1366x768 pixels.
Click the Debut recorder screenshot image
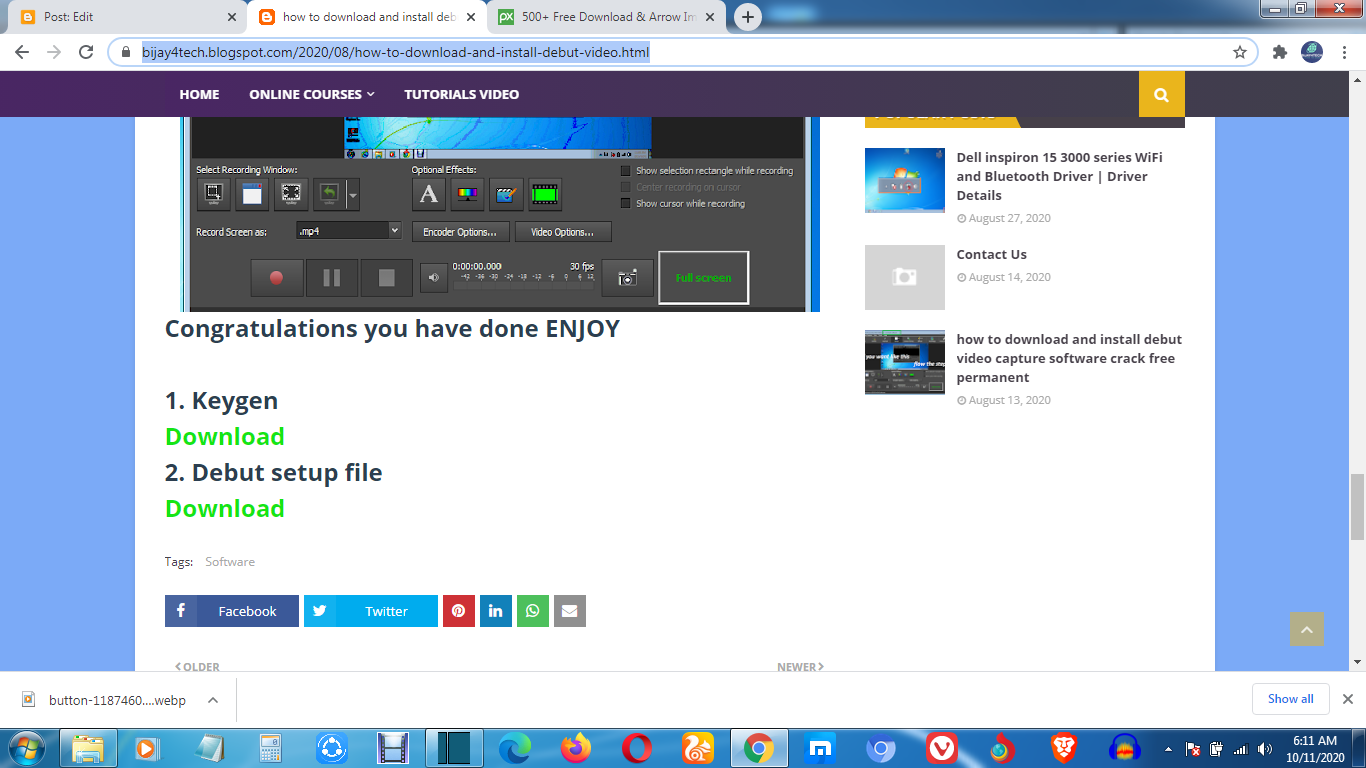coord(500,214)
